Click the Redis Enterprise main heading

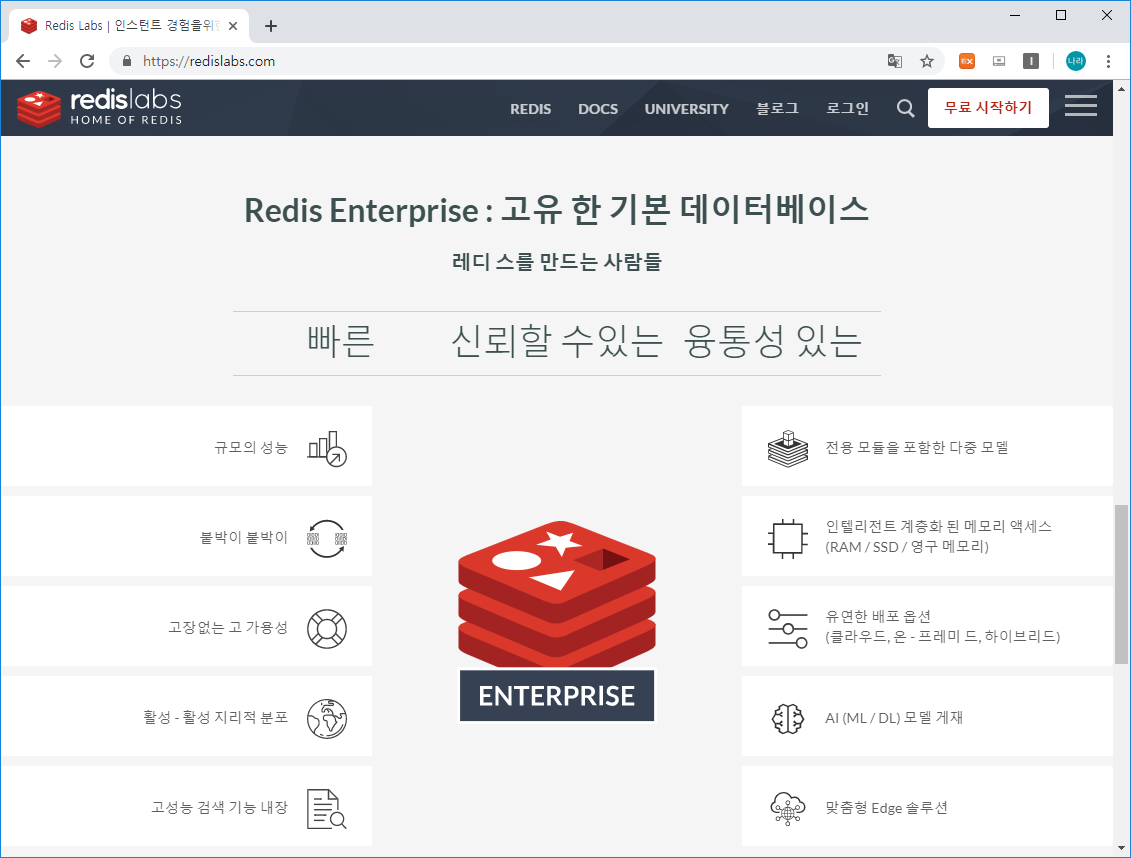click(x=556, y=211)
